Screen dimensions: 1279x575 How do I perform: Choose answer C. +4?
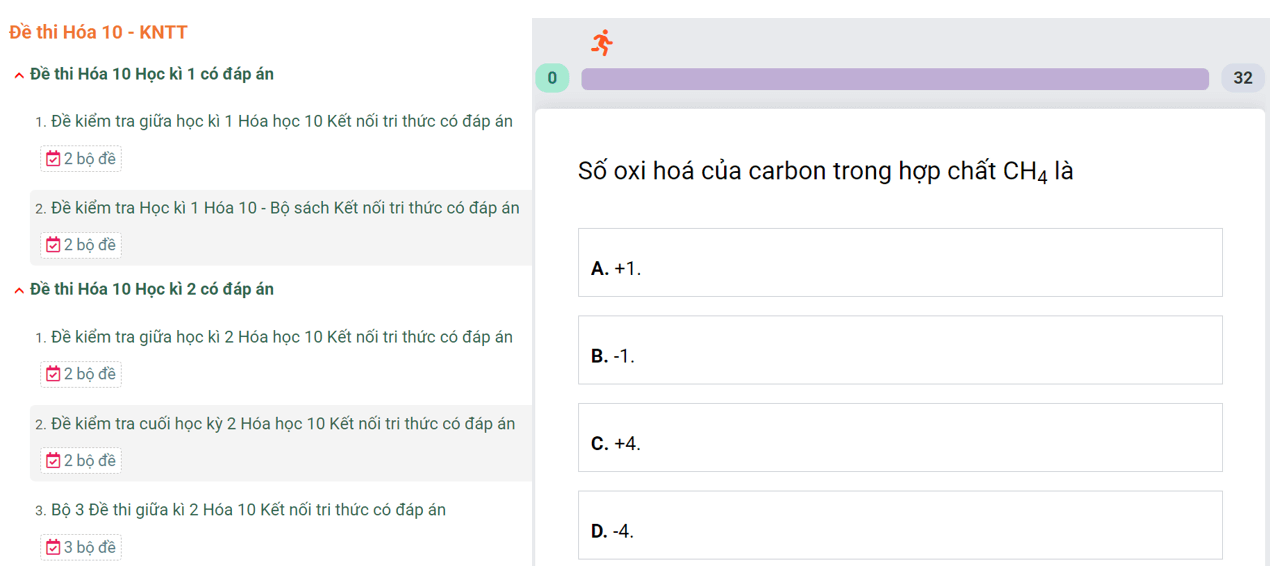pyautogui.click(x=900, y=437)
